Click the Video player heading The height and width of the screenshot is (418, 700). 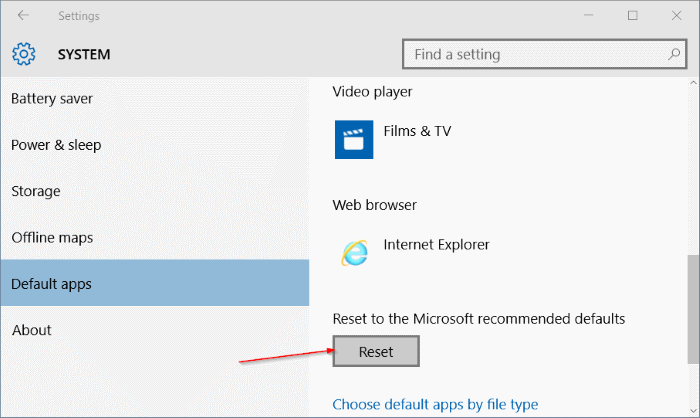pos(372,92)
